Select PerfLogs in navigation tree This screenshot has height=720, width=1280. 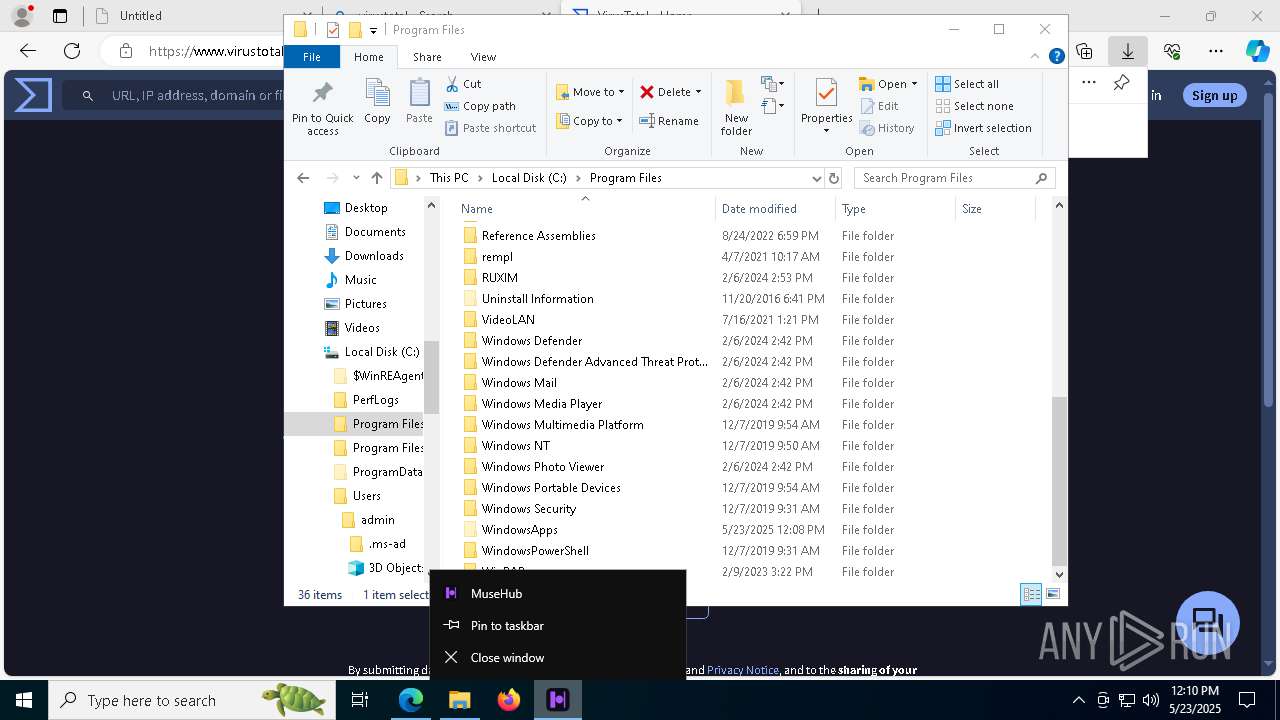366,400
